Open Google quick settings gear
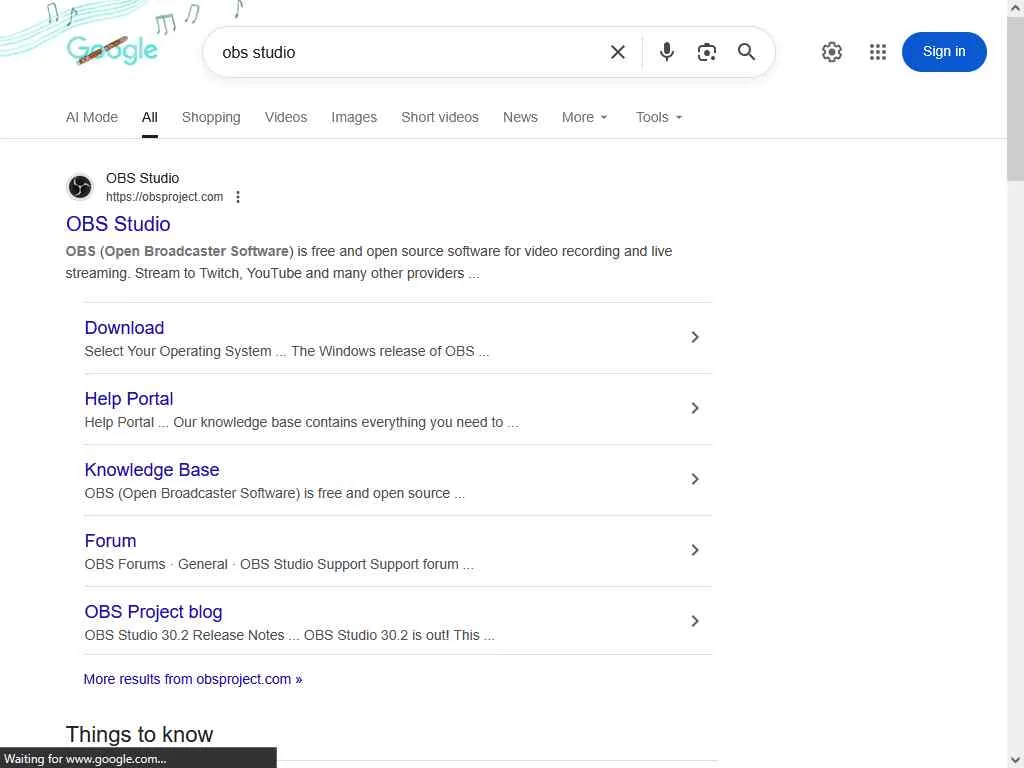1024x768 pixels. [832, 52]
